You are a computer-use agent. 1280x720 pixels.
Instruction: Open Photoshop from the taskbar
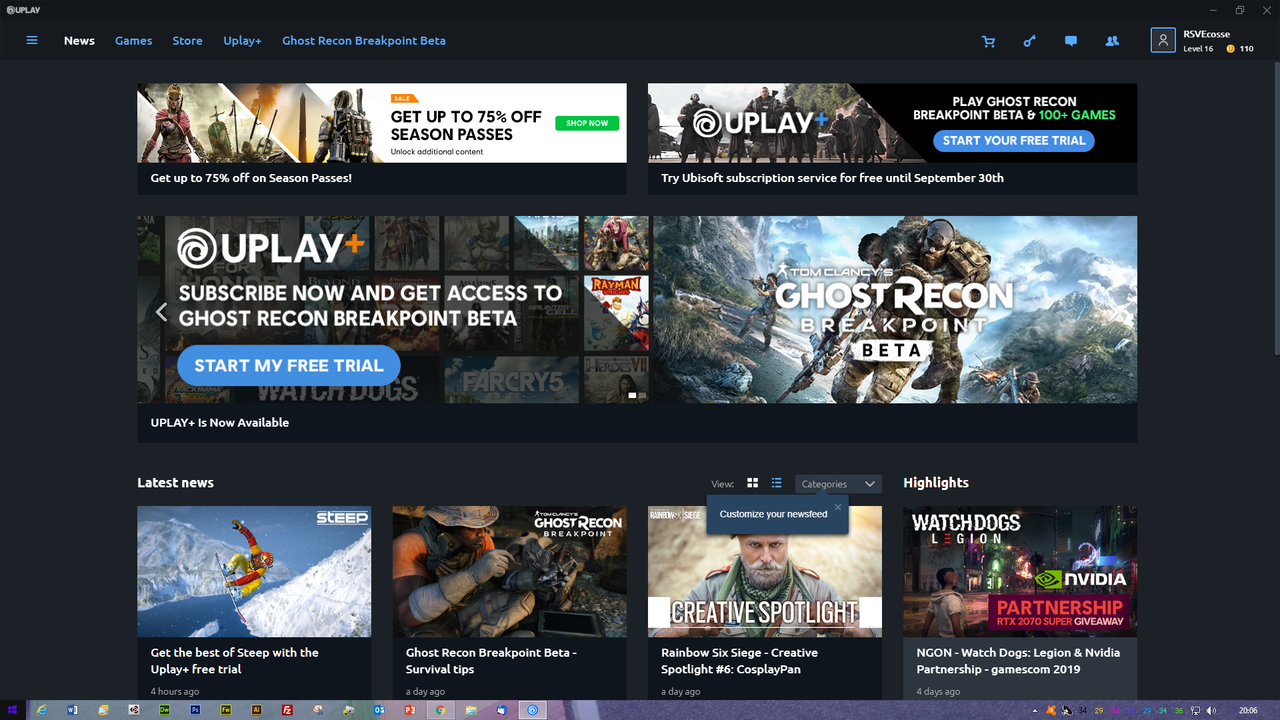pos(195,710)
